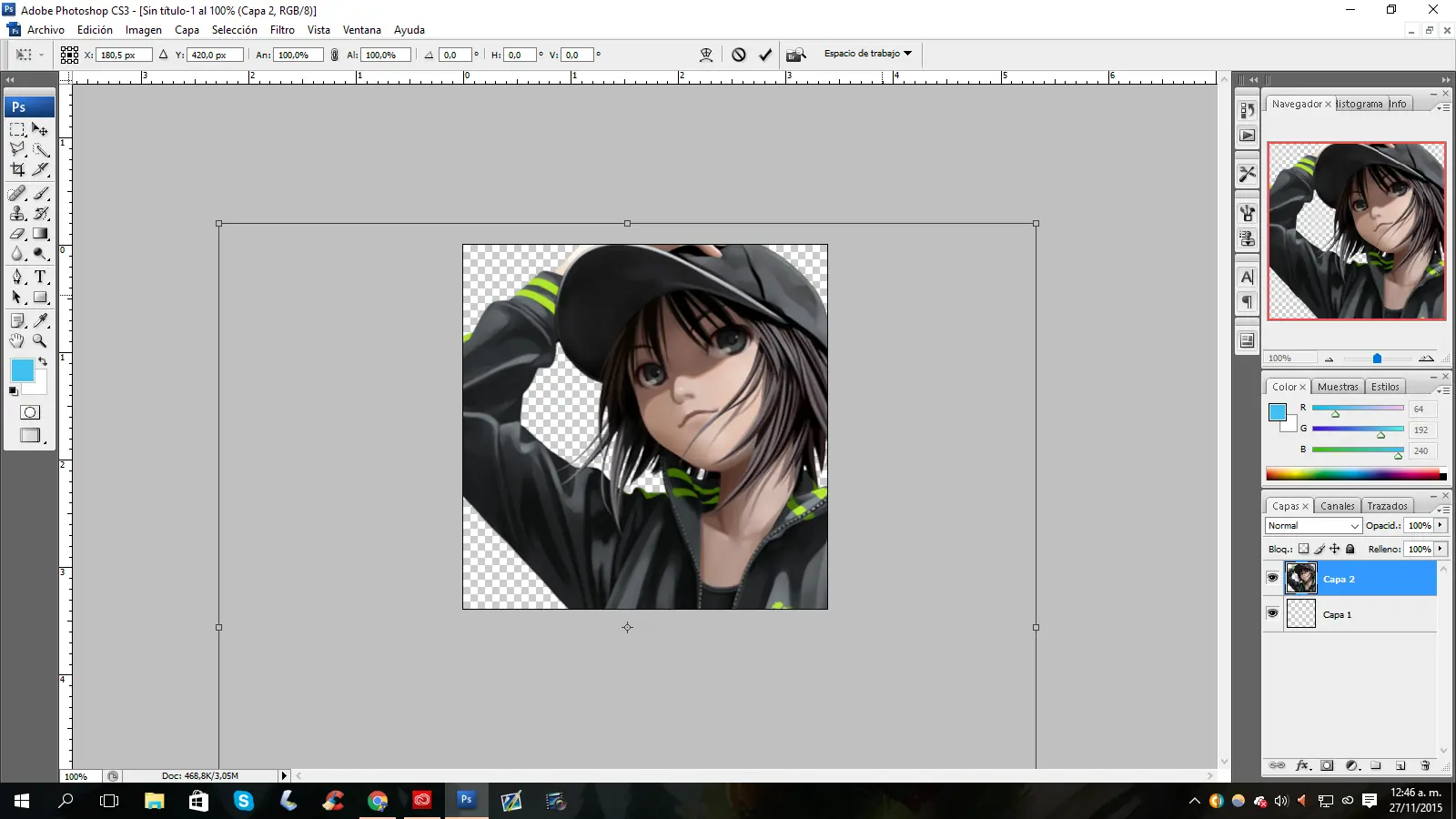The height and width of the screenshot is (819, 1456).
Task: Select the Slice tool
Action: pyautogui.click(x=40, y=169)
